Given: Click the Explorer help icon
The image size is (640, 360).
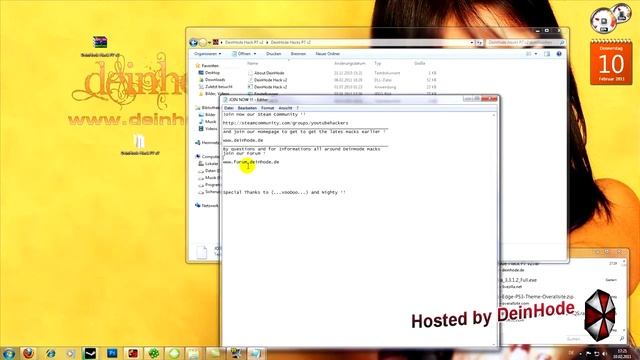Looking at the screenshot, I should pyautogui.click(x=559, y=54).
